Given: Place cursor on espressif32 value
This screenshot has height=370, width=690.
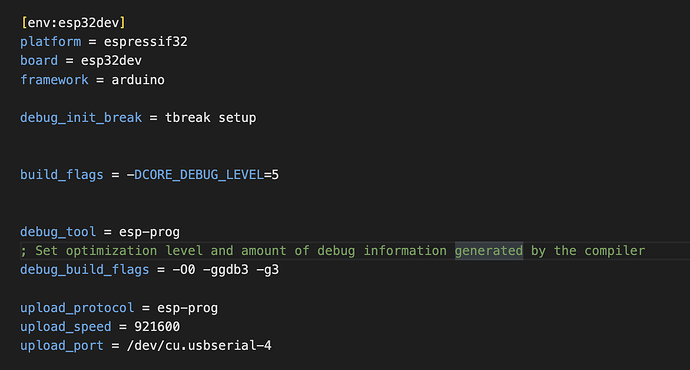Looking at the screenshot, I should (x=146, y=42).
